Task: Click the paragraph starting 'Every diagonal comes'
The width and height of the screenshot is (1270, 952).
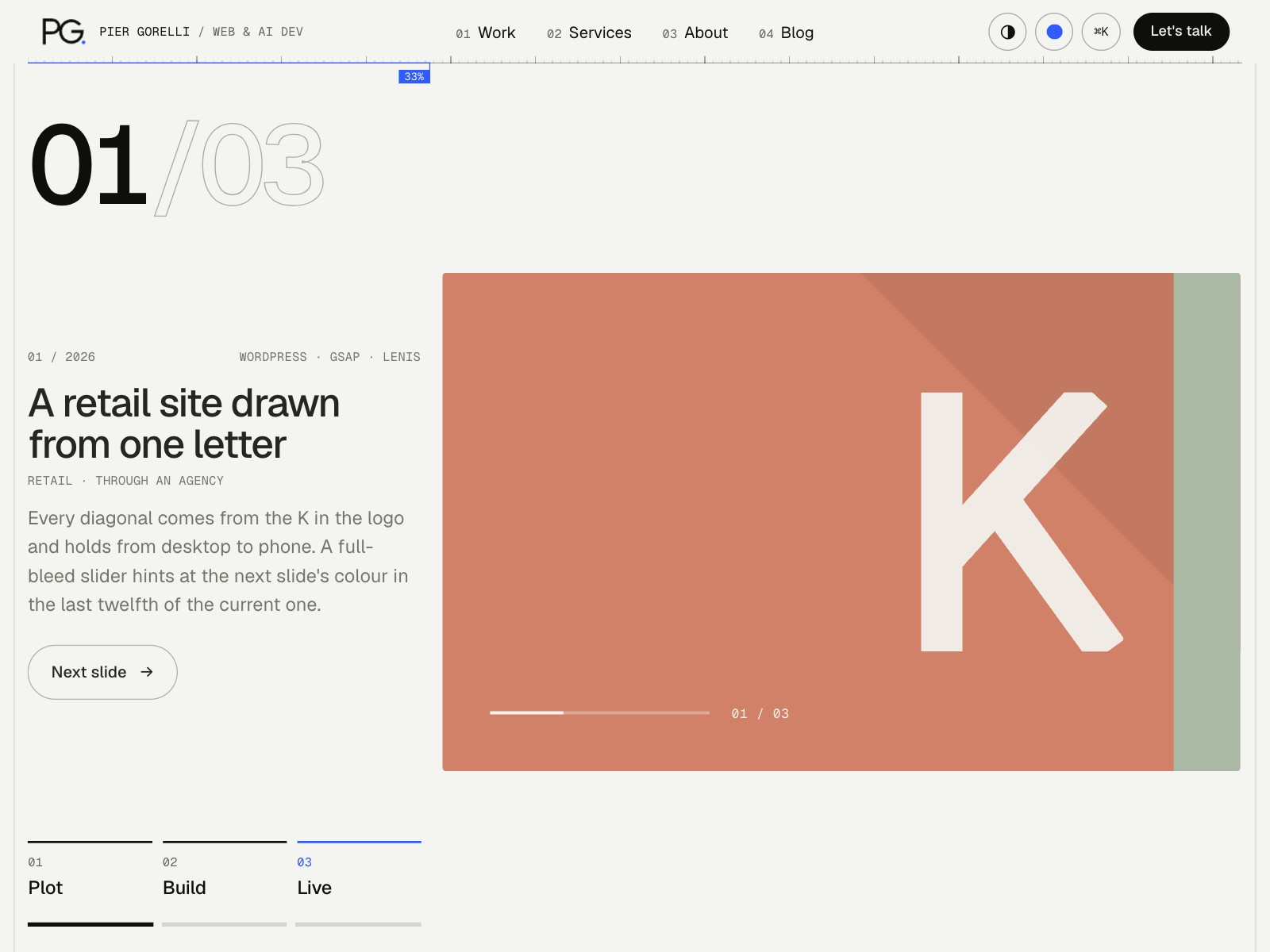Action: coord(218,561)
